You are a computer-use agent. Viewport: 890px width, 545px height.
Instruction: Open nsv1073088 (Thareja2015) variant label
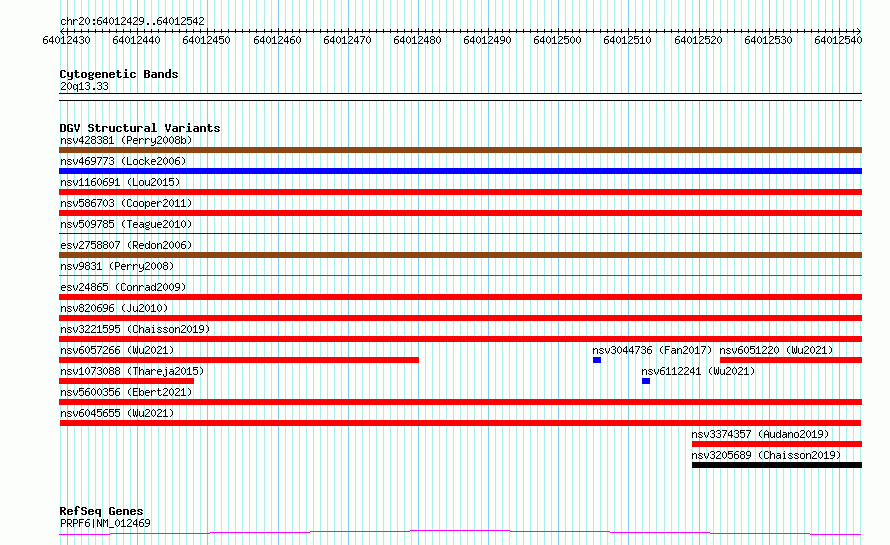(x=132, y=371)
